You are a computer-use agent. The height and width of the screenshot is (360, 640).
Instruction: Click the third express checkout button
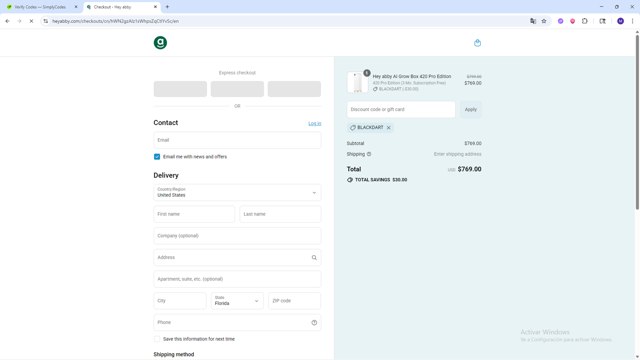(x=294, y=89)
